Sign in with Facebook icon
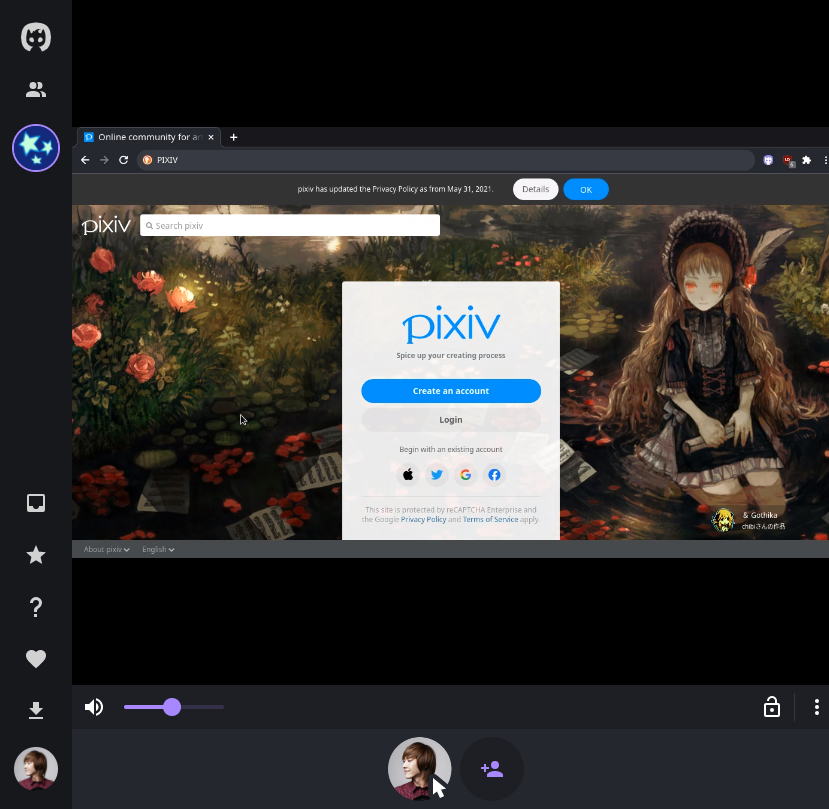829x809 pixels. point(494,475)
